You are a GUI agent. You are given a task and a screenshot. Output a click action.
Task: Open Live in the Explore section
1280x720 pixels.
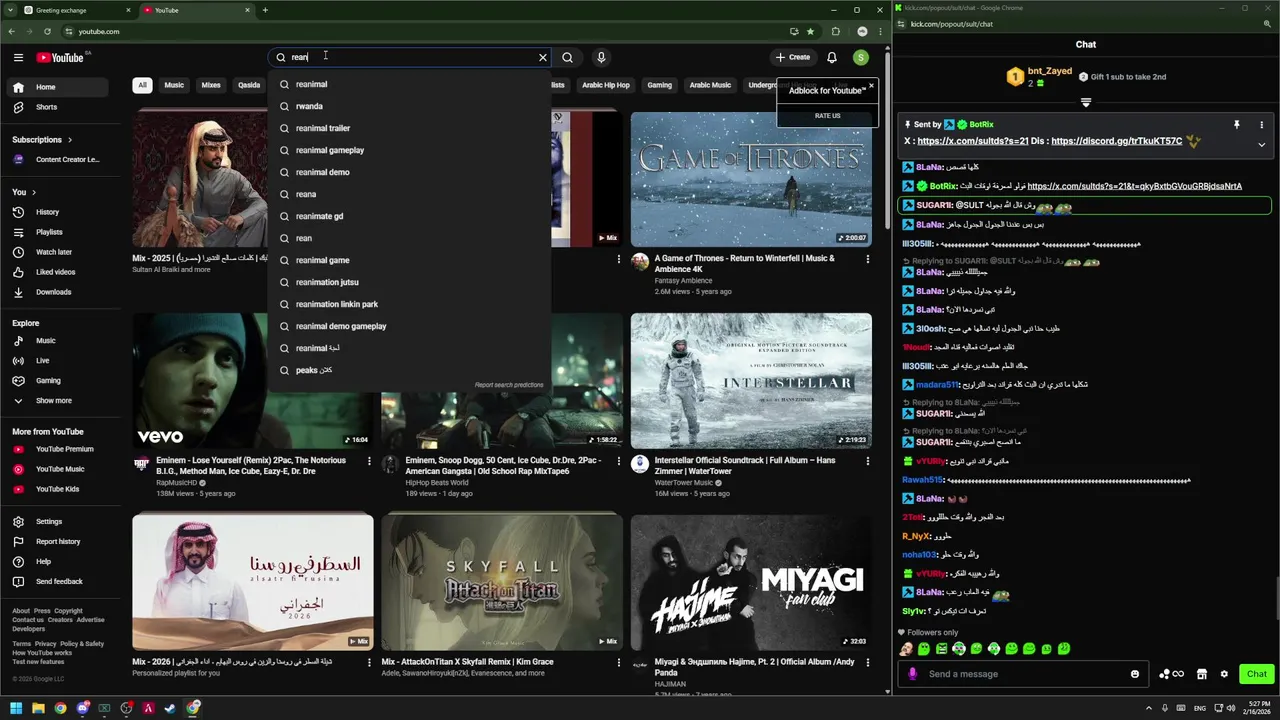(x=42, y=361)
